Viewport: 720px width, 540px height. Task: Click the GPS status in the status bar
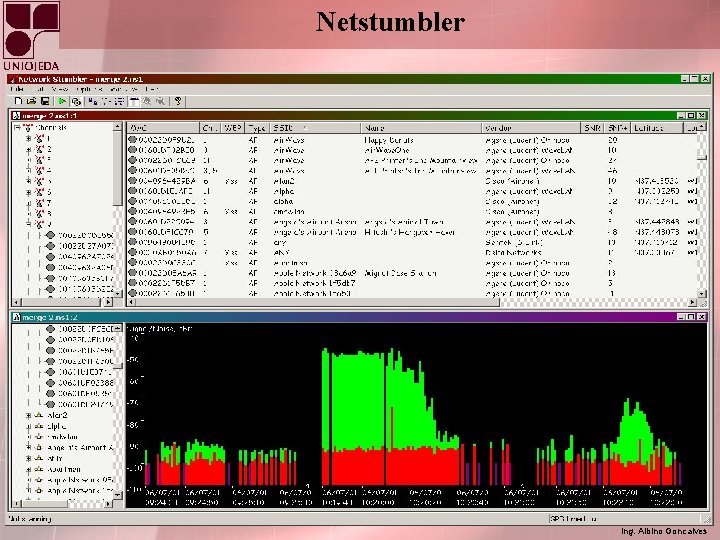click(x=573, y=519)
